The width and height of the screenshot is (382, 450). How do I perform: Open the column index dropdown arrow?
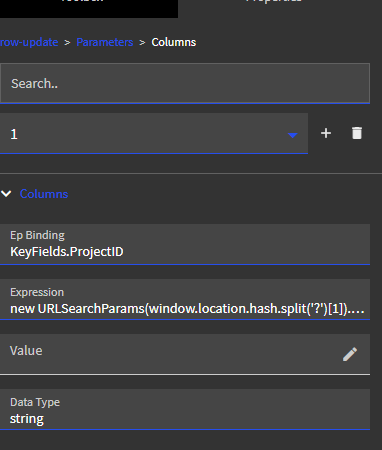point(292,135)
